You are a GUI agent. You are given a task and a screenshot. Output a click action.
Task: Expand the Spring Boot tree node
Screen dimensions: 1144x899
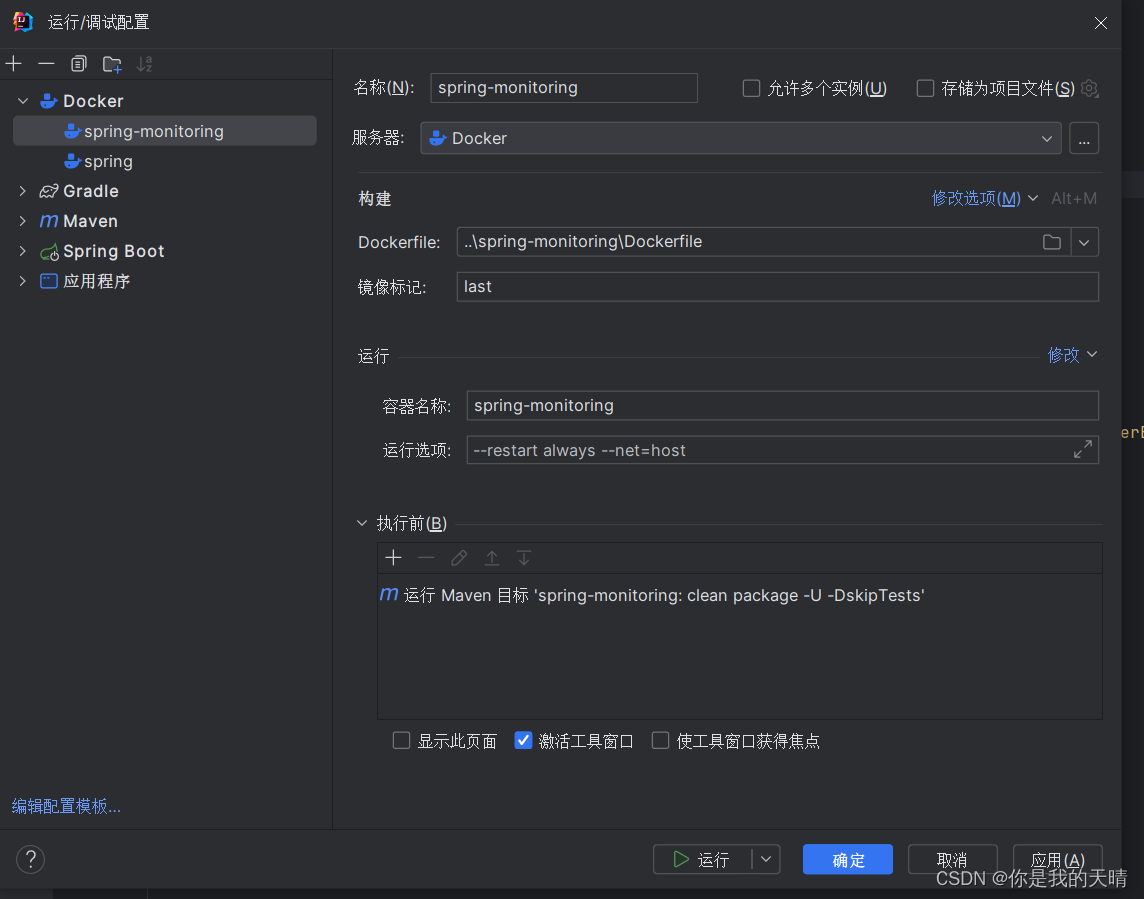pos(23,251)
